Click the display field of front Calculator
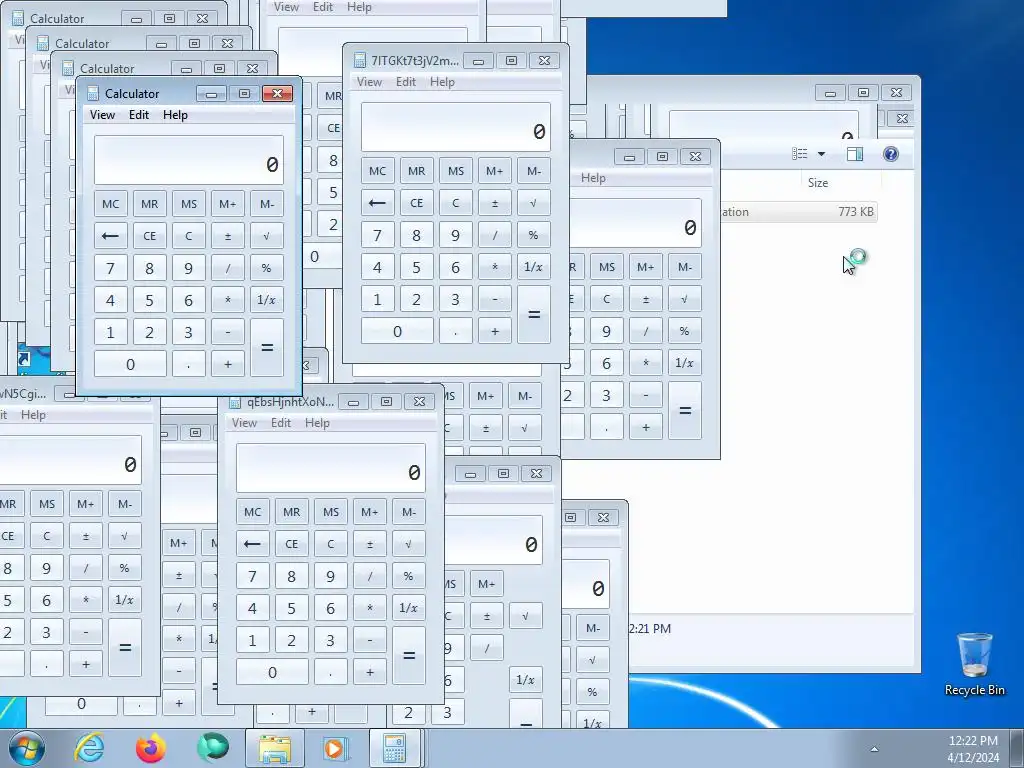This screenshot has height=768, width=1024. [189, 160]
